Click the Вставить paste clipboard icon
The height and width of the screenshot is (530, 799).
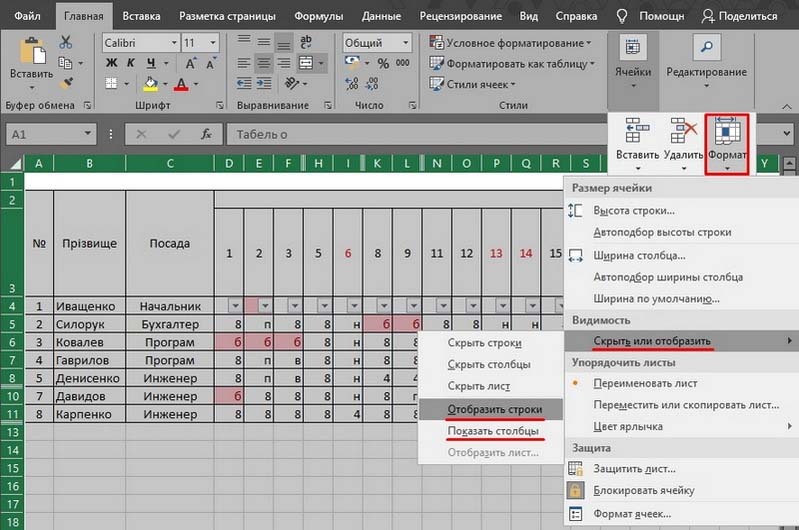click(x=32, y=54)
